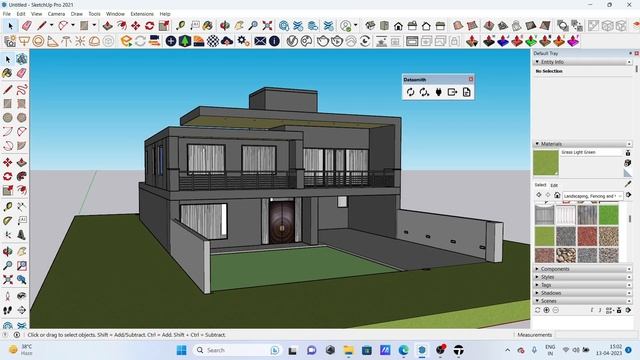
Task: Click the Grass Light Green material preview
Action: pos(546,162)
